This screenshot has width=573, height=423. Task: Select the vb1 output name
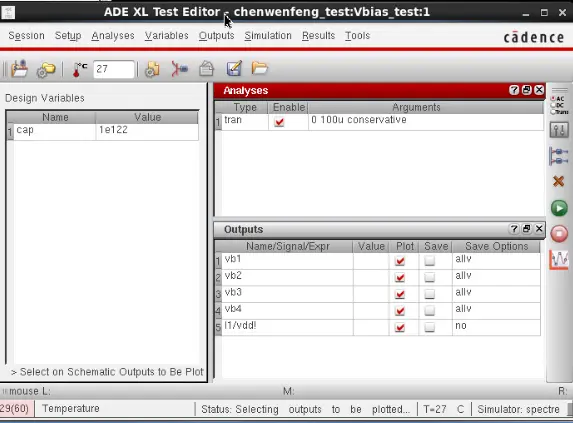click(x=287, y=261)
